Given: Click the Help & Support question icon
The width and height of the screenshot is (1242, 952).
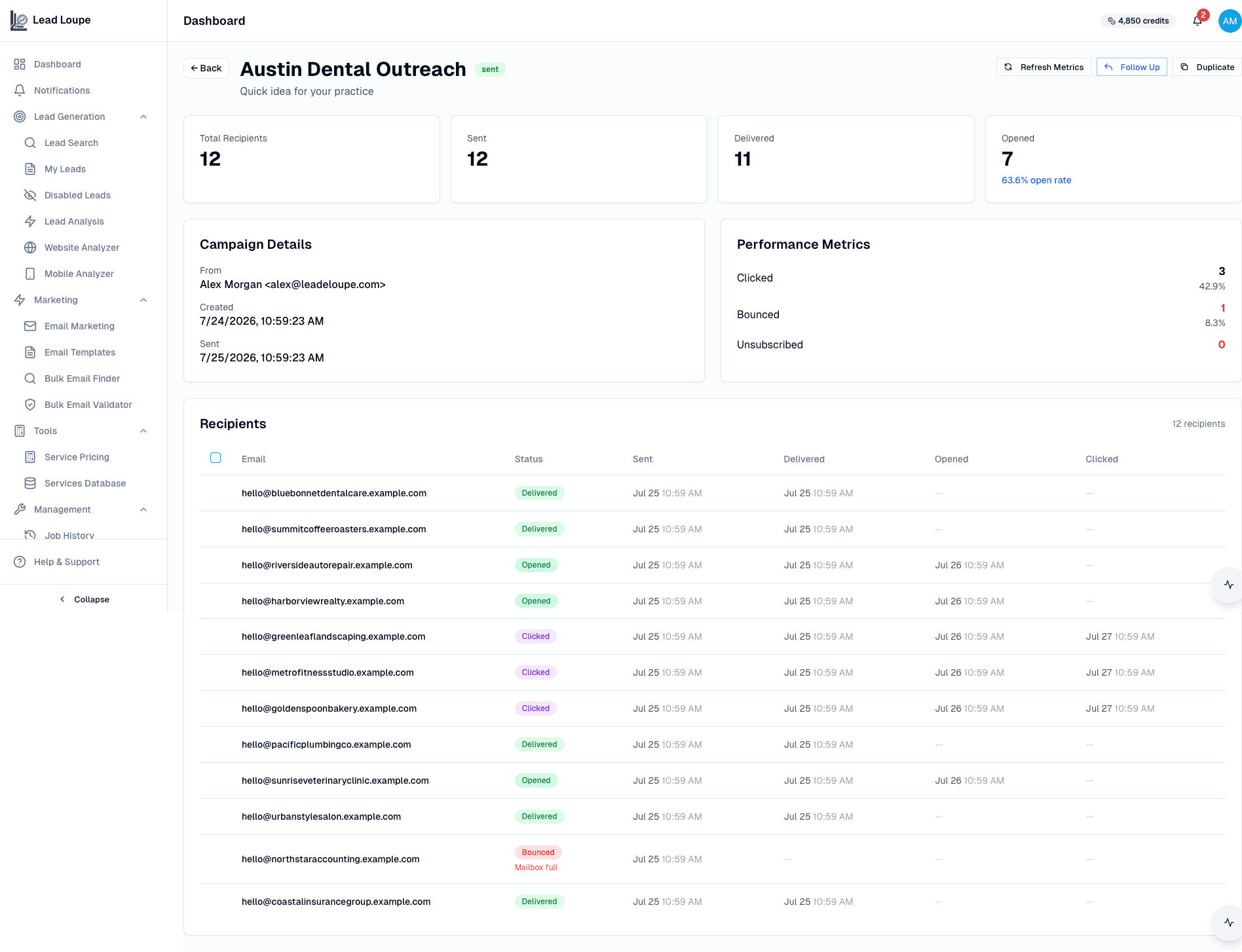Looking at the screenshot, I should coord(20,562).
